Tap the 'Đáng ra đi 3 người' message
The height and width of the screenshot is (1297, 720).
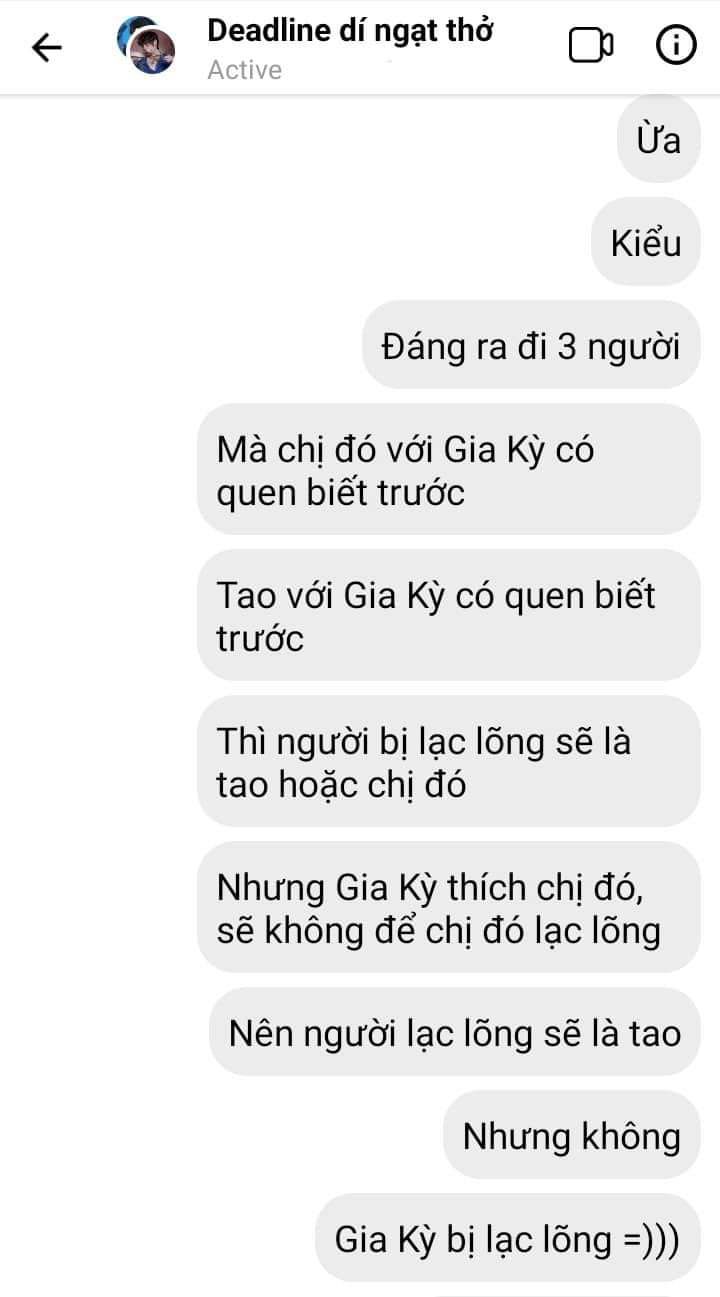click(531, 346)
